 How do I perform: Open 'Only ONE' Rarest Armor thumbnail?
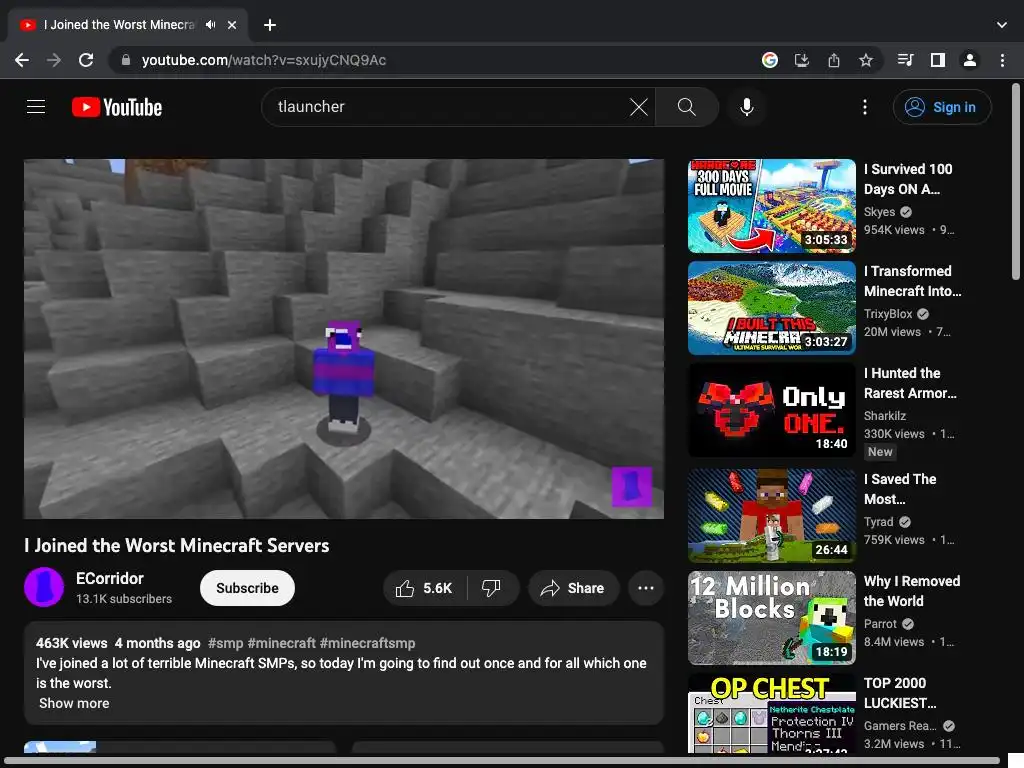pyautogui.click(x=771, y=410)
